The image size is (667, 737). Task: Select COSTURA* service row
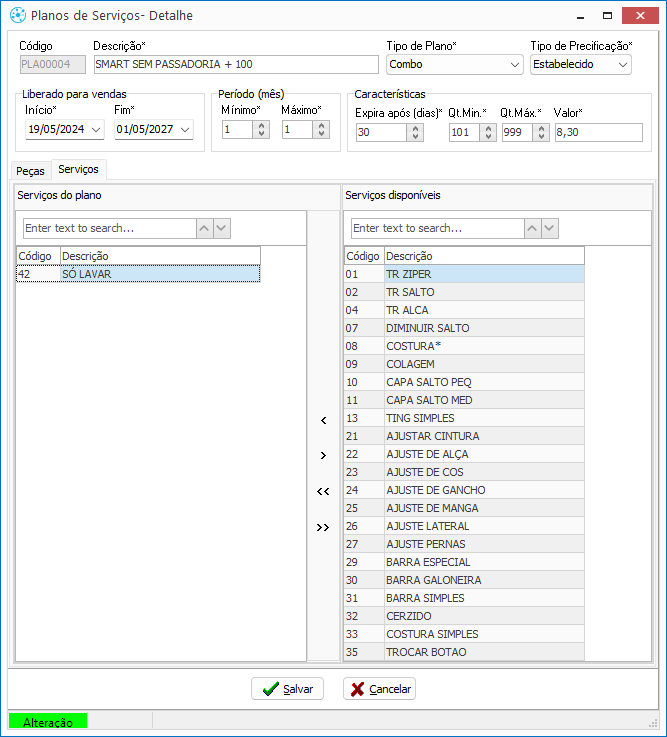[464, 346]
